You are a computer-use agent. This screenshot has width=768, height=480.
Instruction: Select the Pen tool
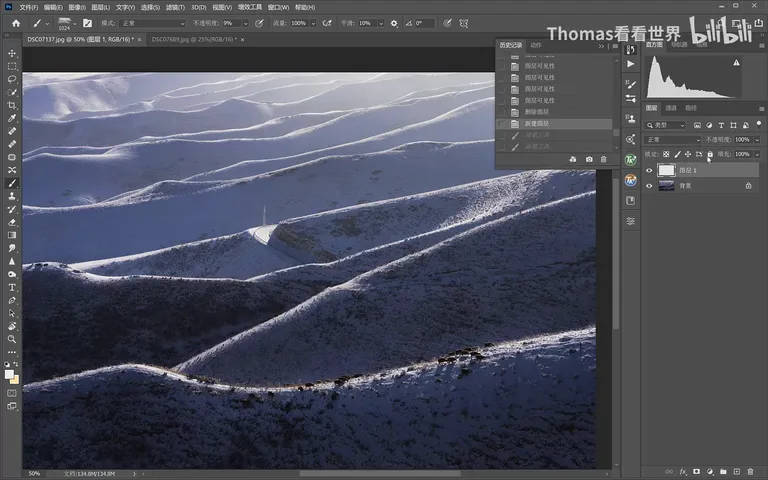(12, 300)
